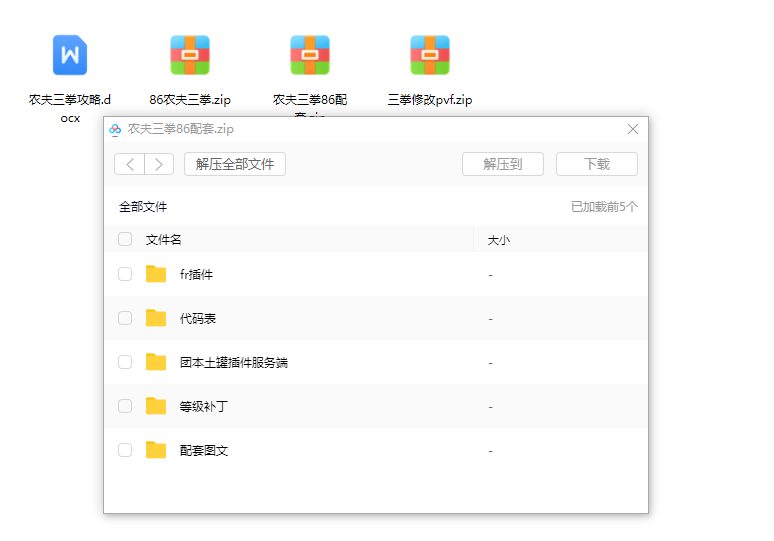Check the box for fr插件
774x541 pixels.
125,274
